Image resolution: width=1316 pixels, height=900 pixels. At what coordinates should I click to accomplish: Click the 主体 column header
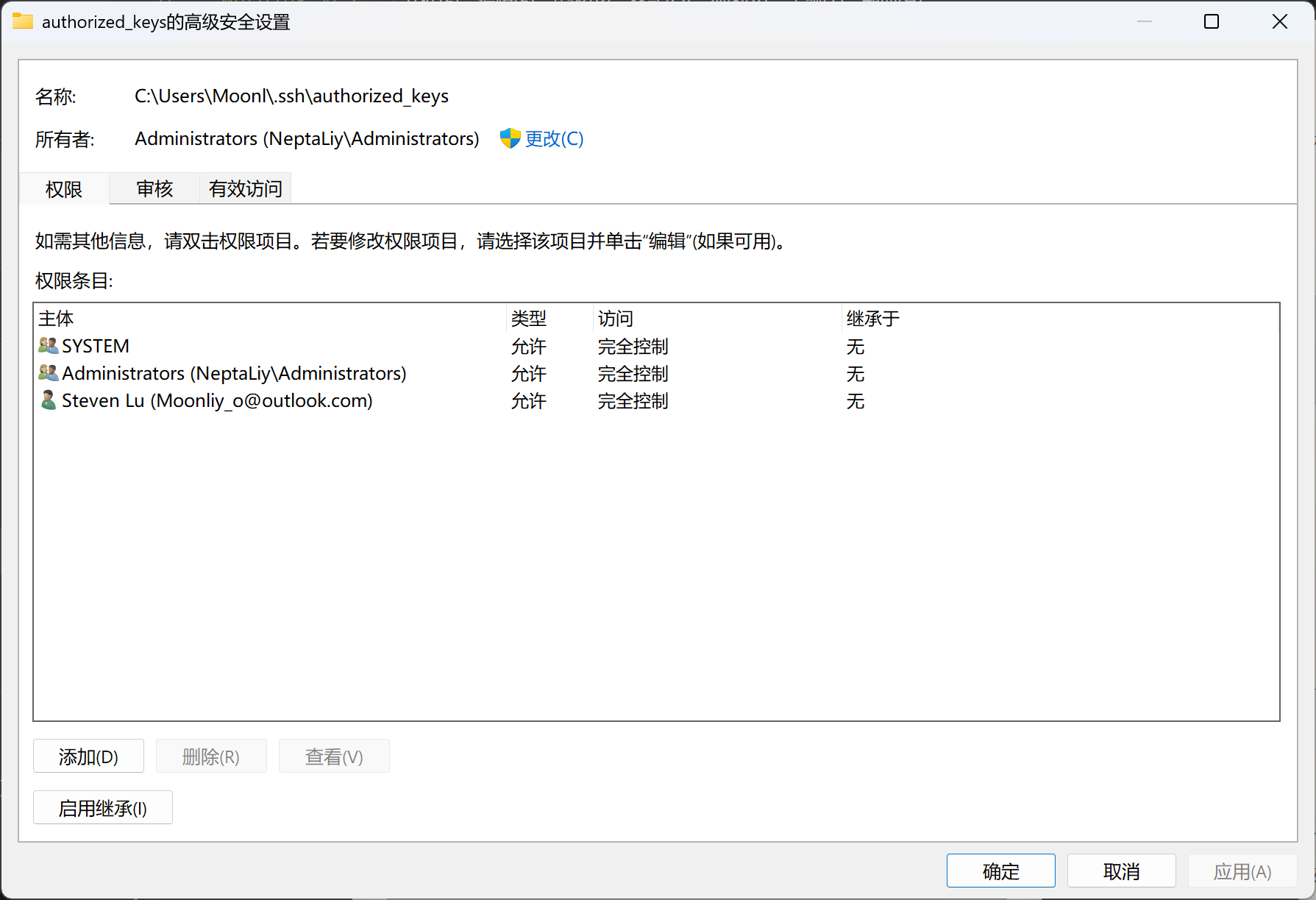click(x=271, y=319)
